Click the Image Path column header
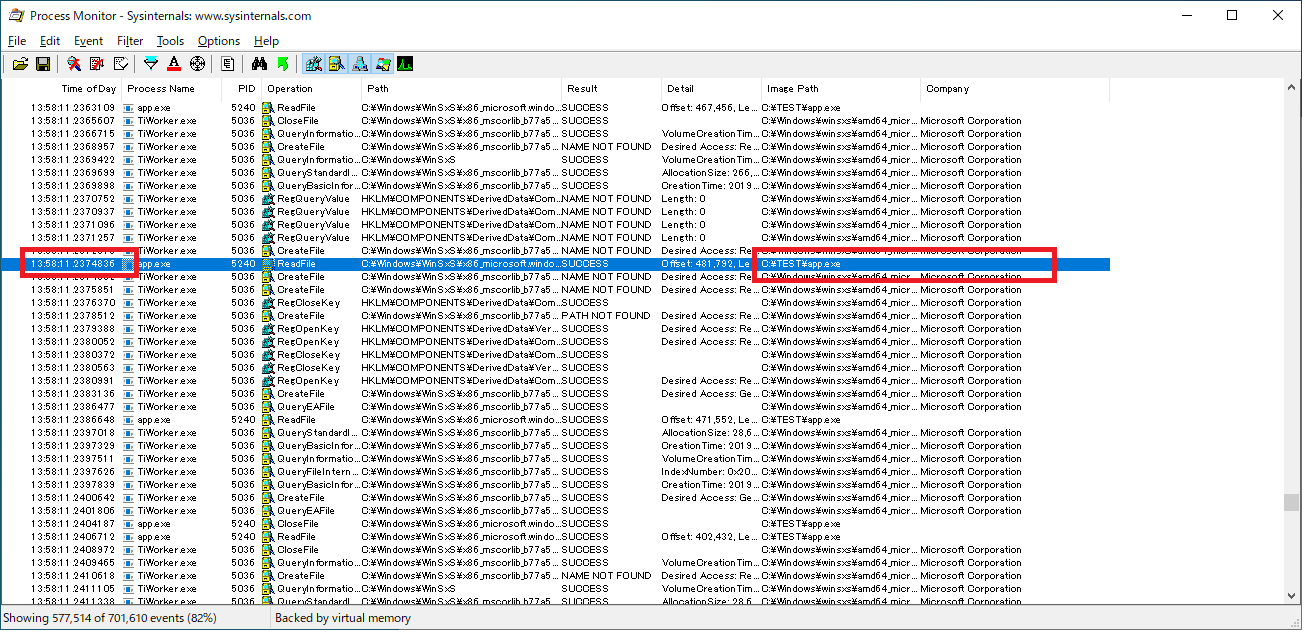This screenshot has width=1305, height=632. [x=841, y=89]
